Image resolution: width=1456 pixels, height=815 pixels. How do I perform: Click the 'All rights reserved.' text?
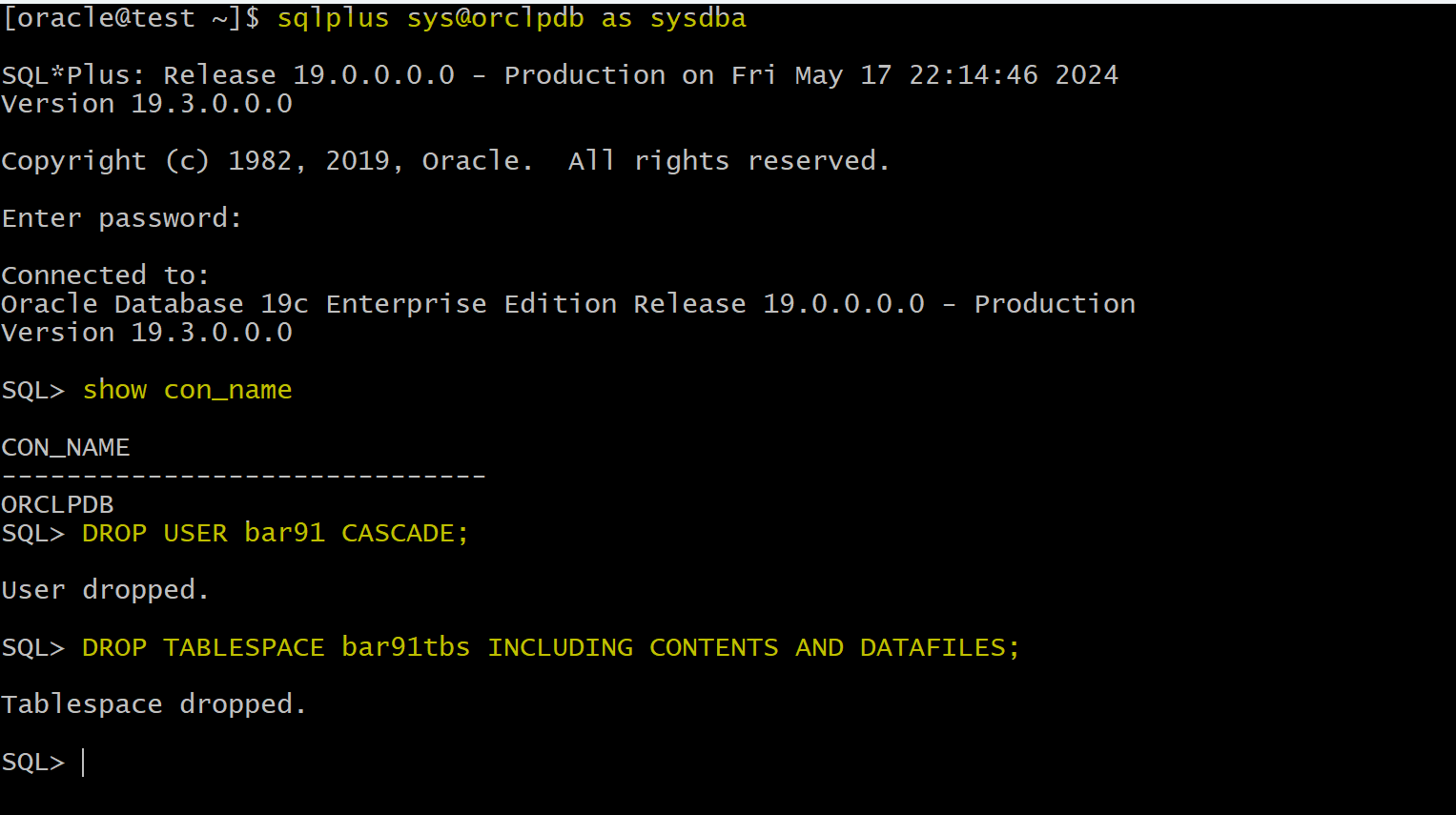click(729, 161)
